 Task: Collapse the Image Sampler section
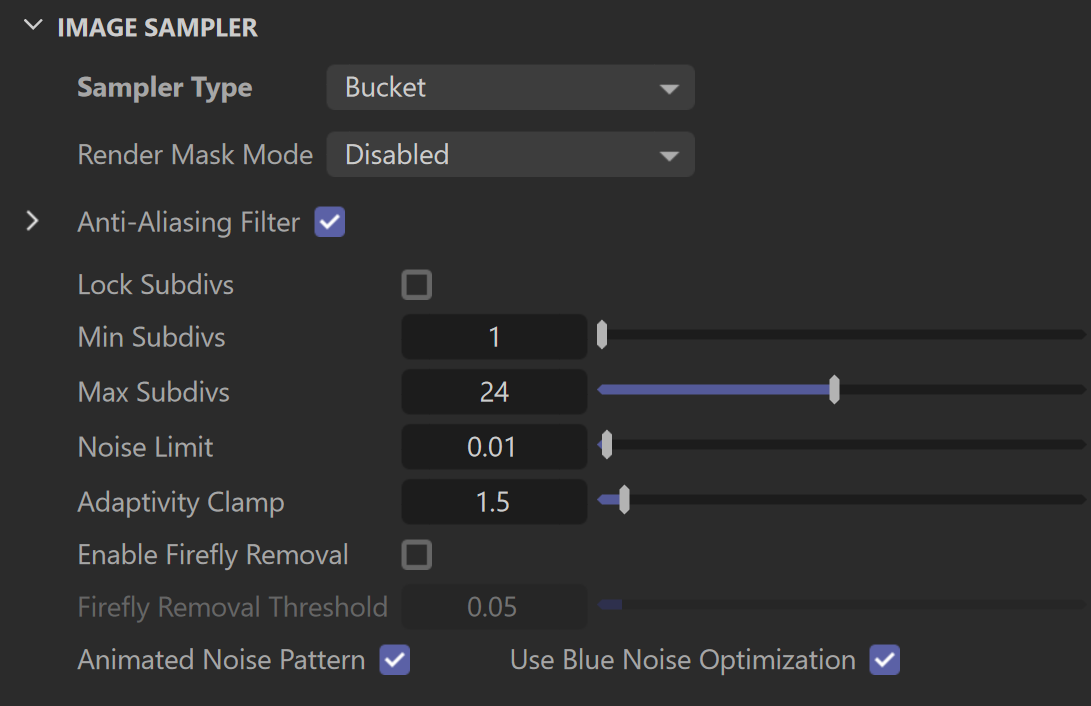[33, 26]
